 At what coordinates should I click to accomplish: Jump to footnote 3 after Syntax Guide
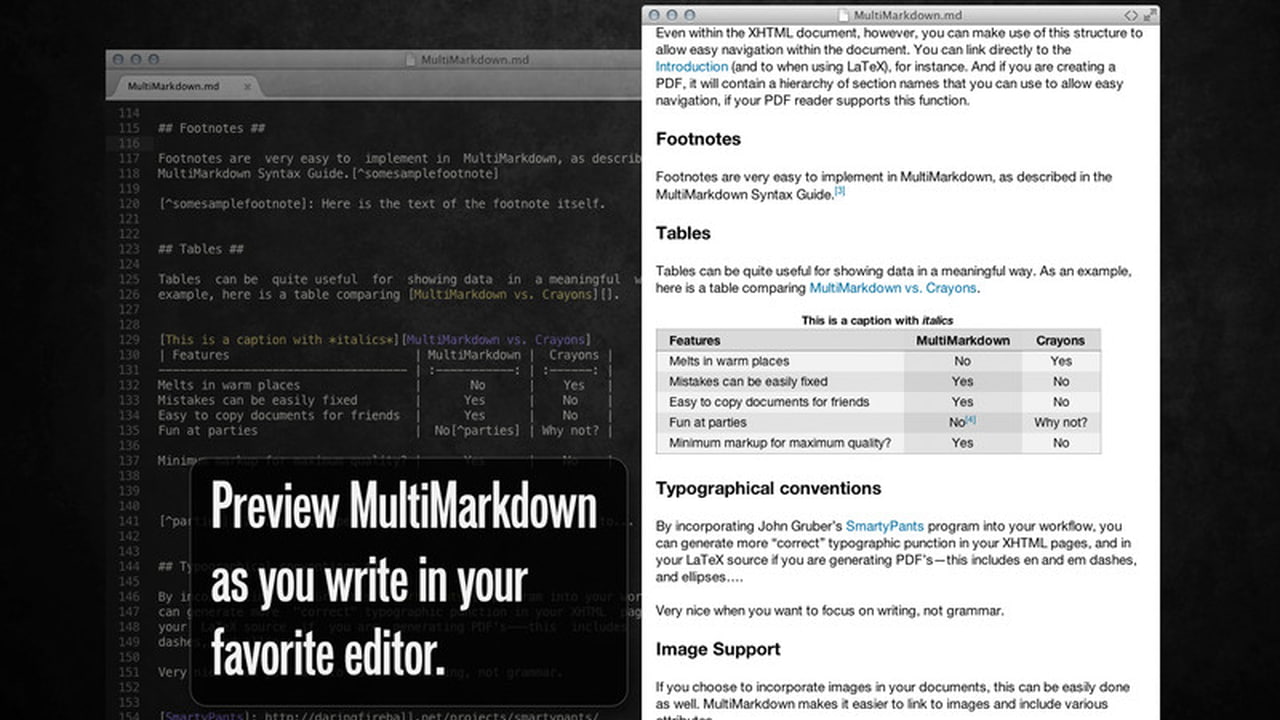[840, 191]
